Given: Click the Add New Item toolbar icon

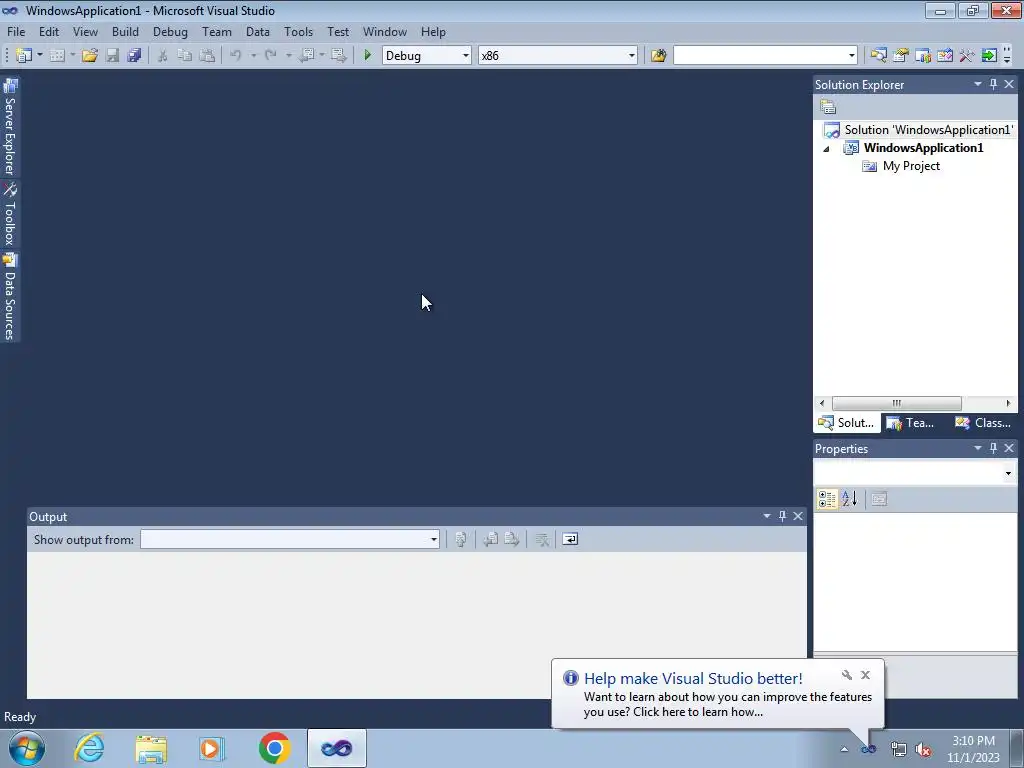Looking at the screenshot, I should click(57, 56).
